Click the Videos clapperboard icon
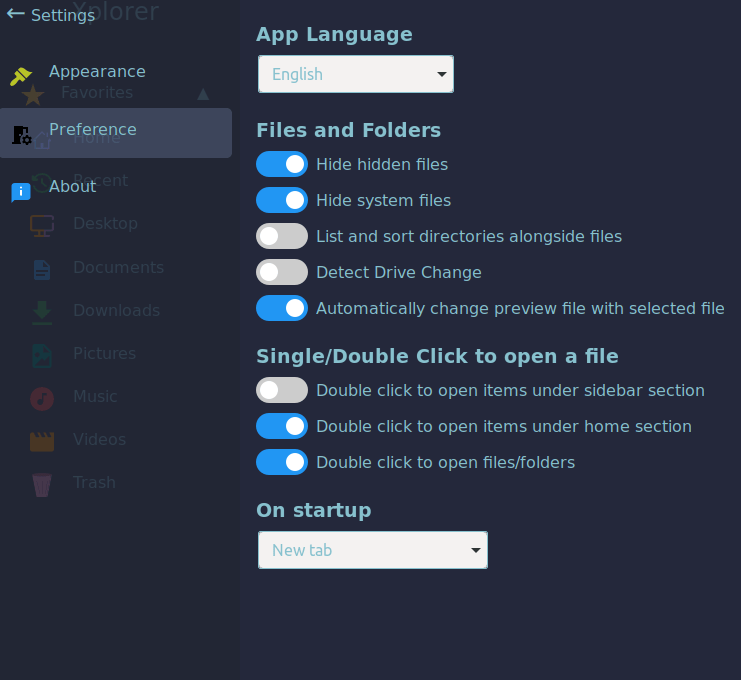Viewport: 741px width, 680px height. [x=41, y=441]
